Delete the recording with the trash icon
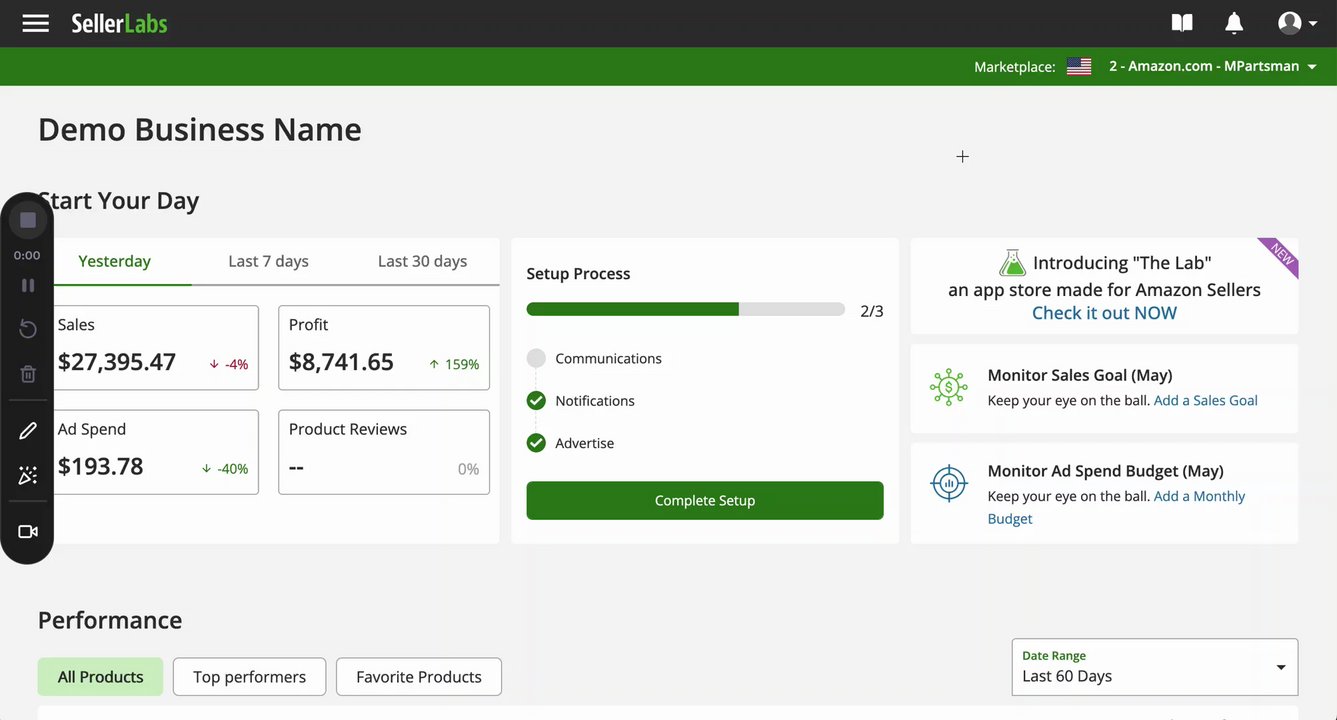Screen dimensions: 1337x720 (28, 374)
